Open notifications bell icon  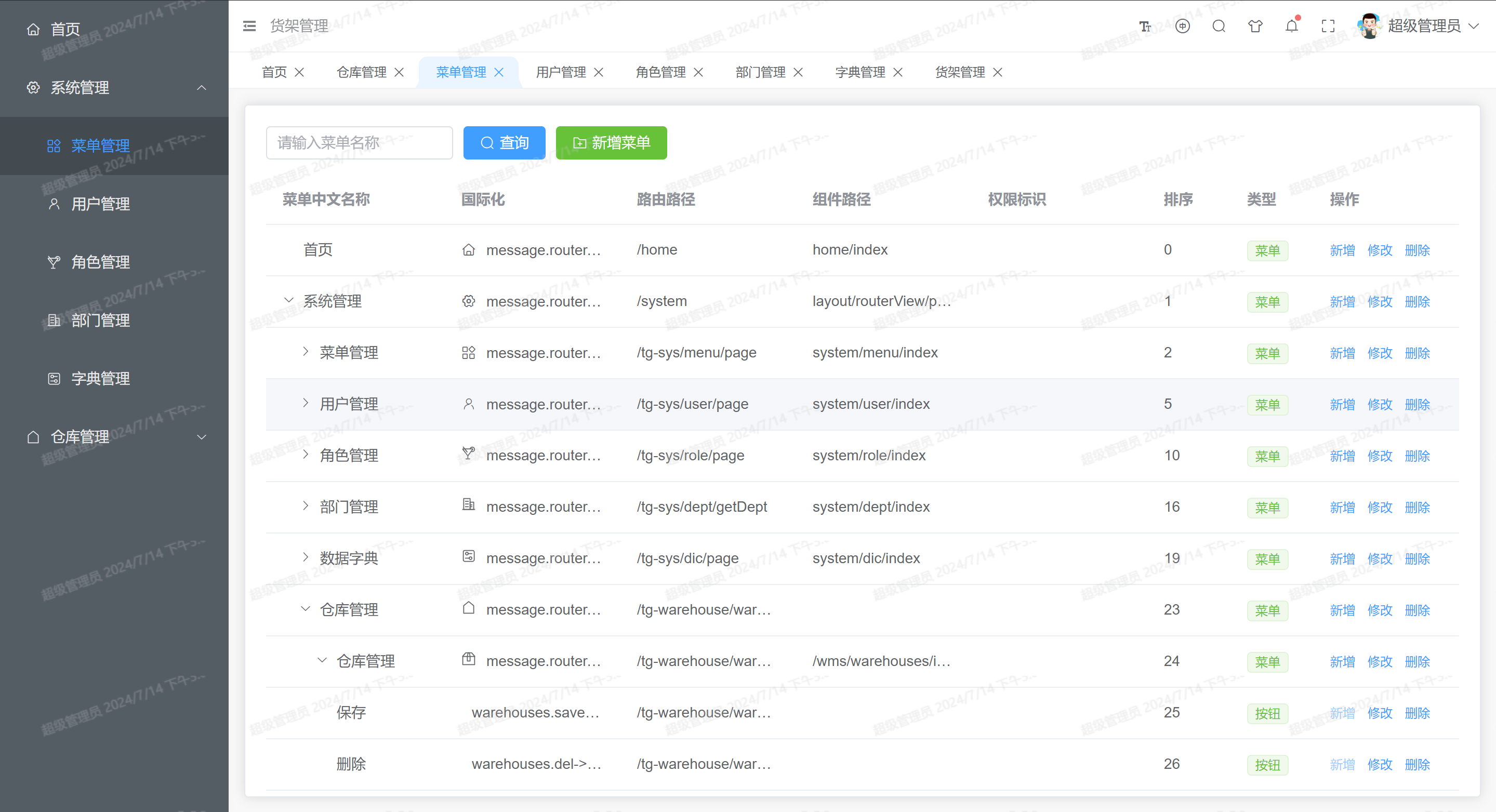pos(1292,26)
